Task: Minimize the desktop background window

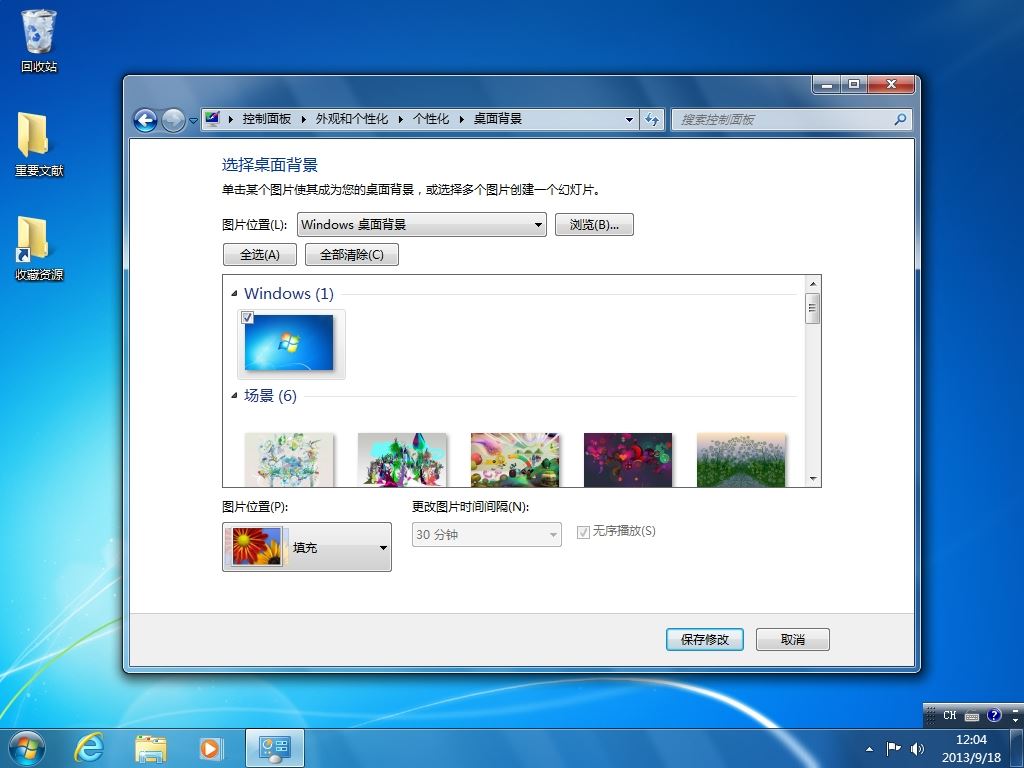Action: pos(827,84)
